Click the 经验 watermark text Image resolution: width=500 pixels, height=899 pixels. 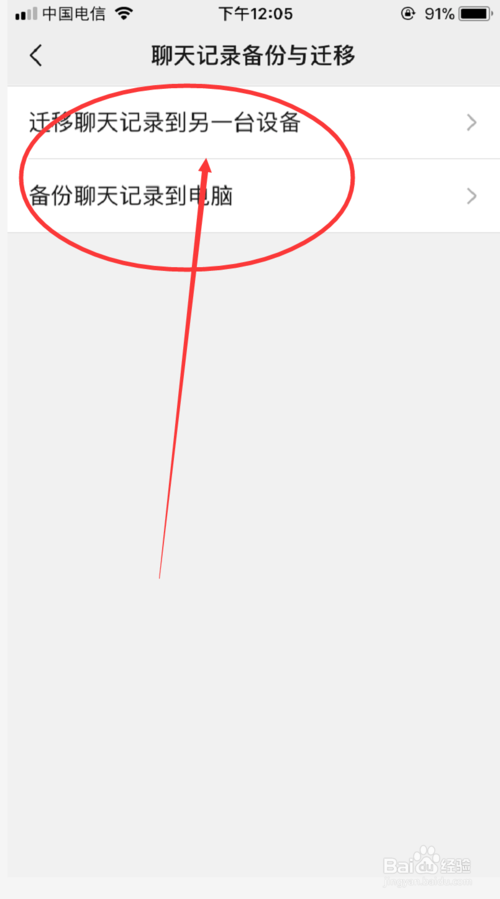click(456, 863)
